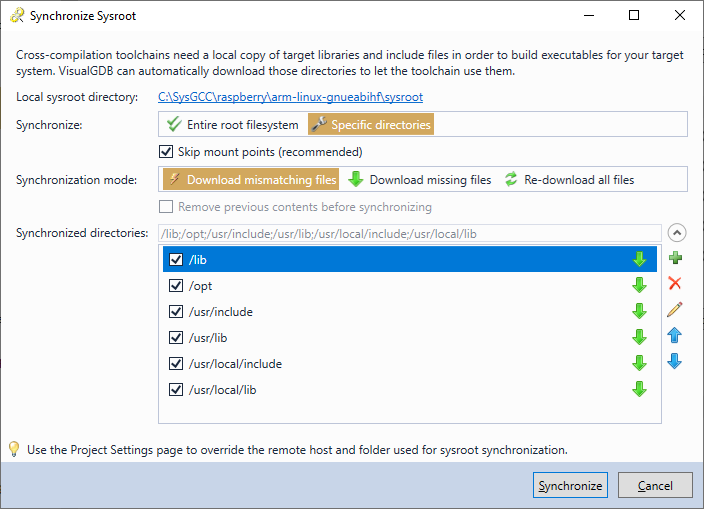The height and width of the screenshot is (509, 704).
Task: Remove selected directory with red X icon
Action: tap(675, 283)
